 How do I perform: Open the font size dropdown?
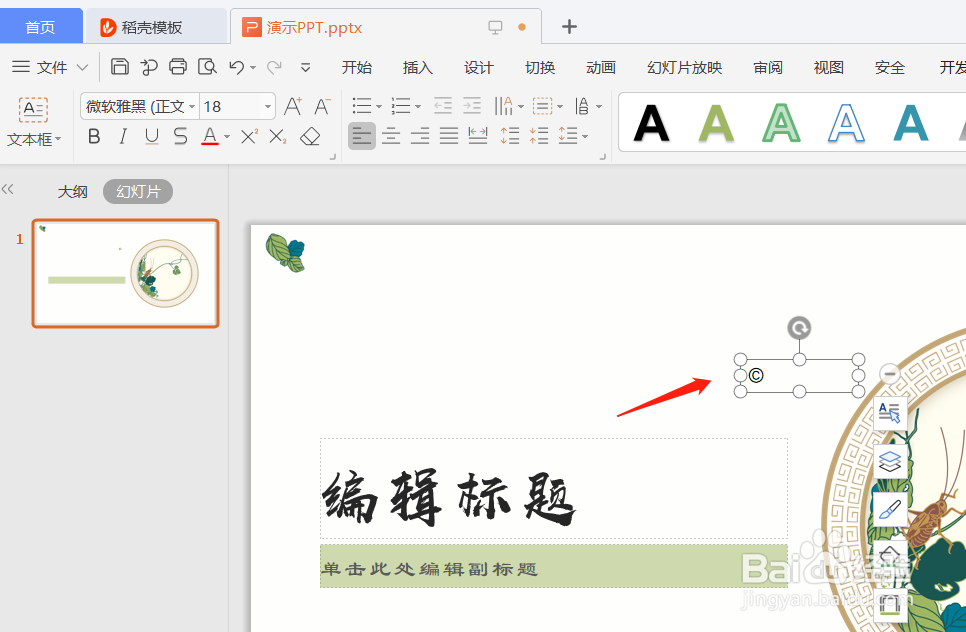coord(266,105)
